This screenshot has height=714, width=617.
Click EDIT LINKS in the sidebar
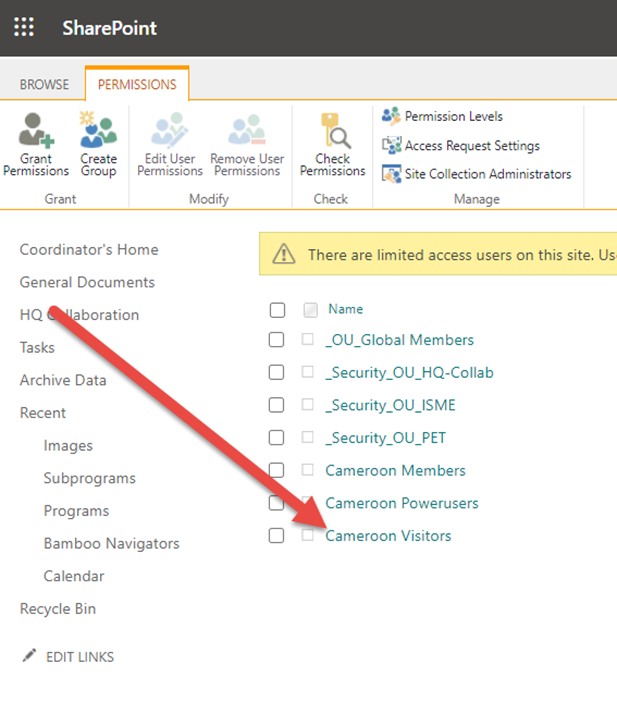[x=80, y=657]
